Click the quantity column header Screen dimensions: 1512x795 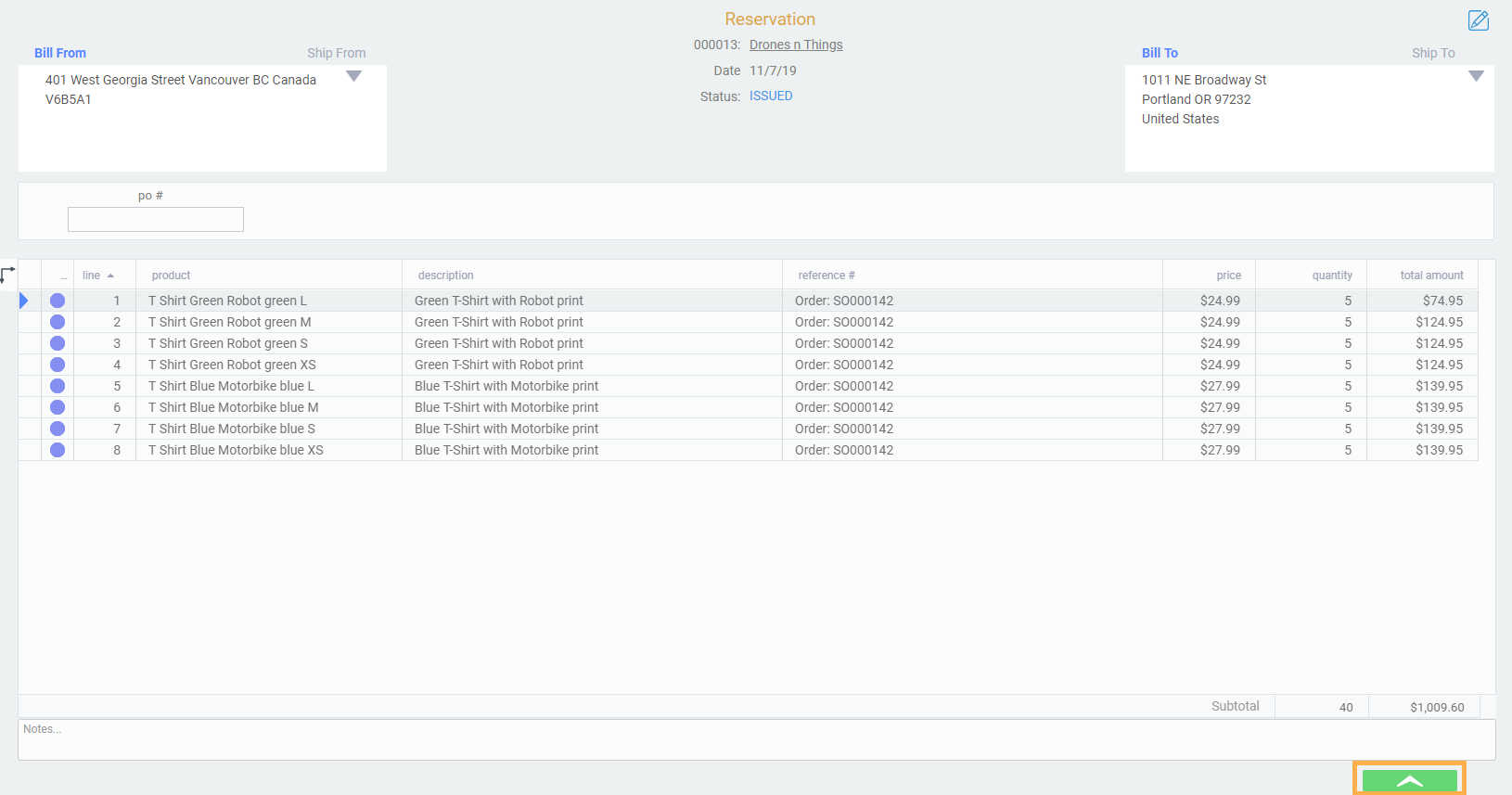coord(1332,276)
